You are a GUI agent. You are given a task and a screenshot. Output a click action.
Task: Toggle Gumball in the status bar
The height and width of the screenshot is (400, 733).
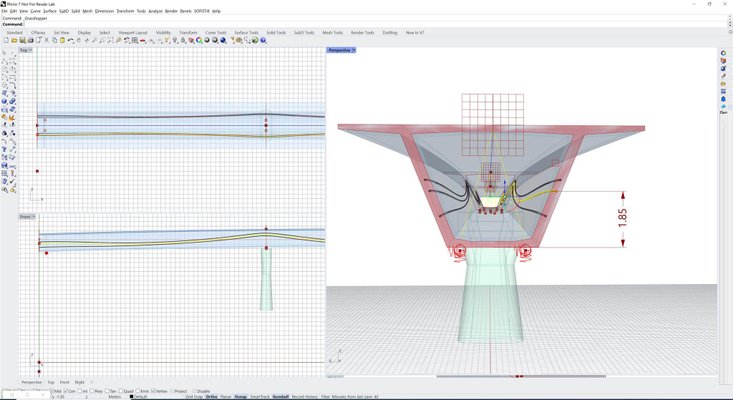pos(280,397)
